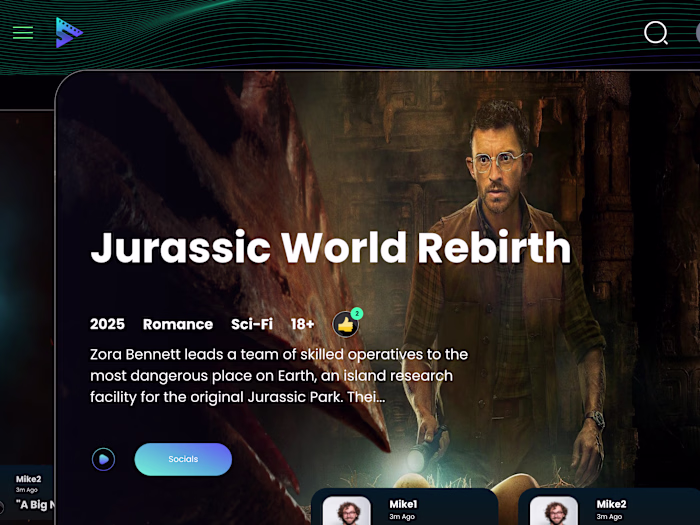Image resolution: width=700 pixels, height=525 pixels.
Task: Click the Zora Bennett movie description
Action: pos(279,375)
